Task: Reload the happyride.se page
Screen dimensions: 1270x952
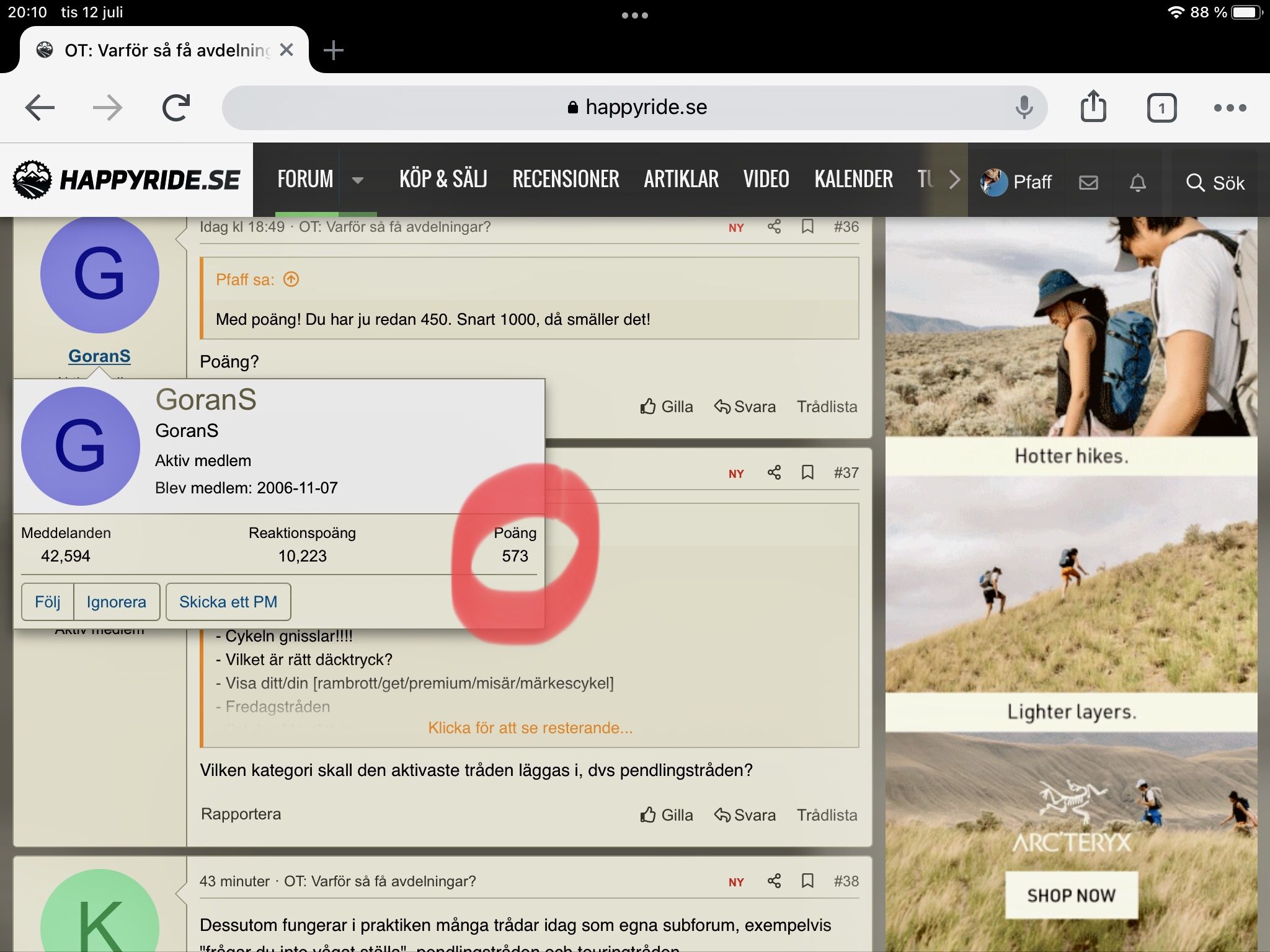Action: pyautogui.click(x=176, y=108)
